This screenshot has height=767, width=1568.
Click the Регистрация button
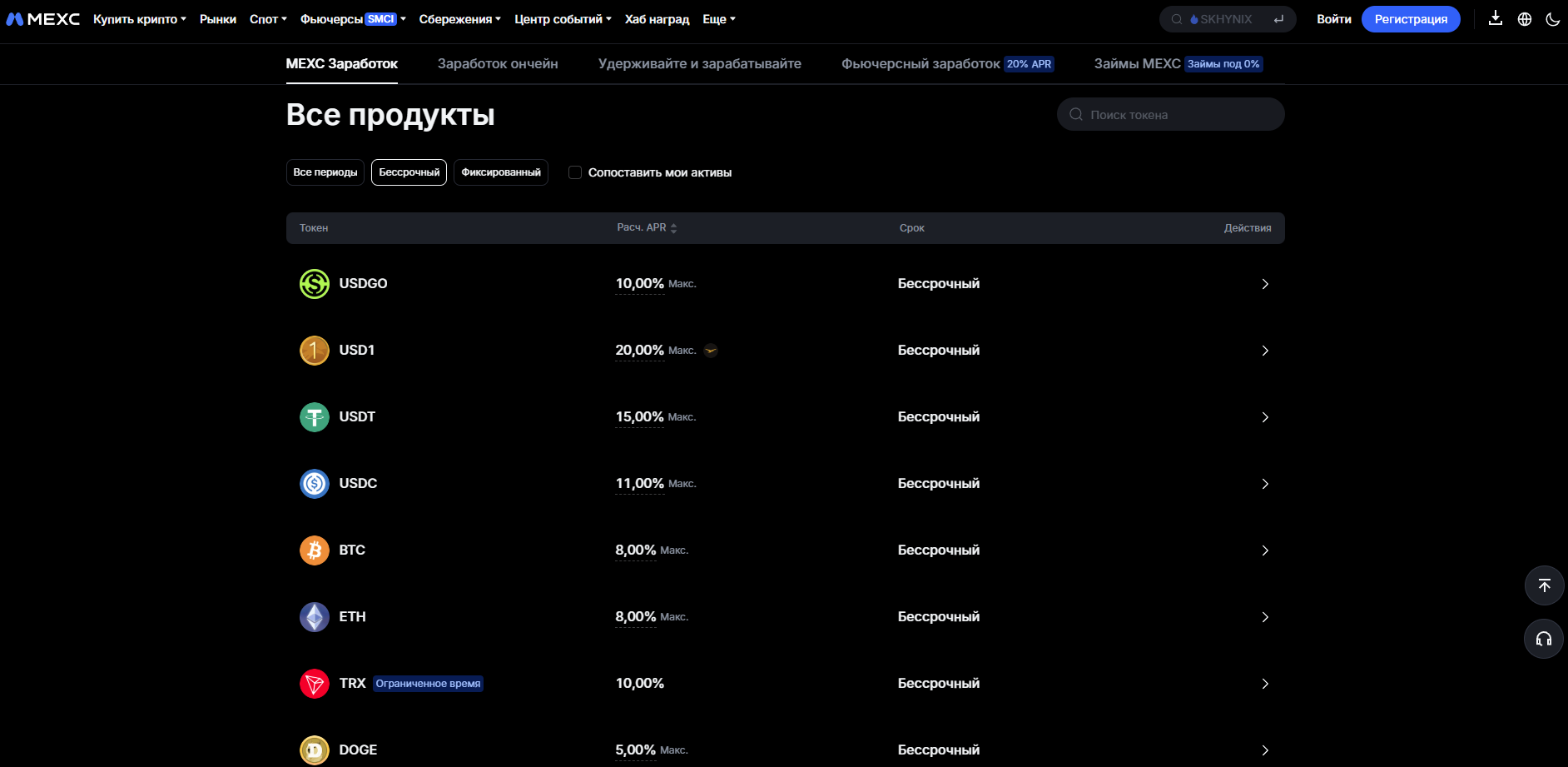click(x=1411, y=19)
